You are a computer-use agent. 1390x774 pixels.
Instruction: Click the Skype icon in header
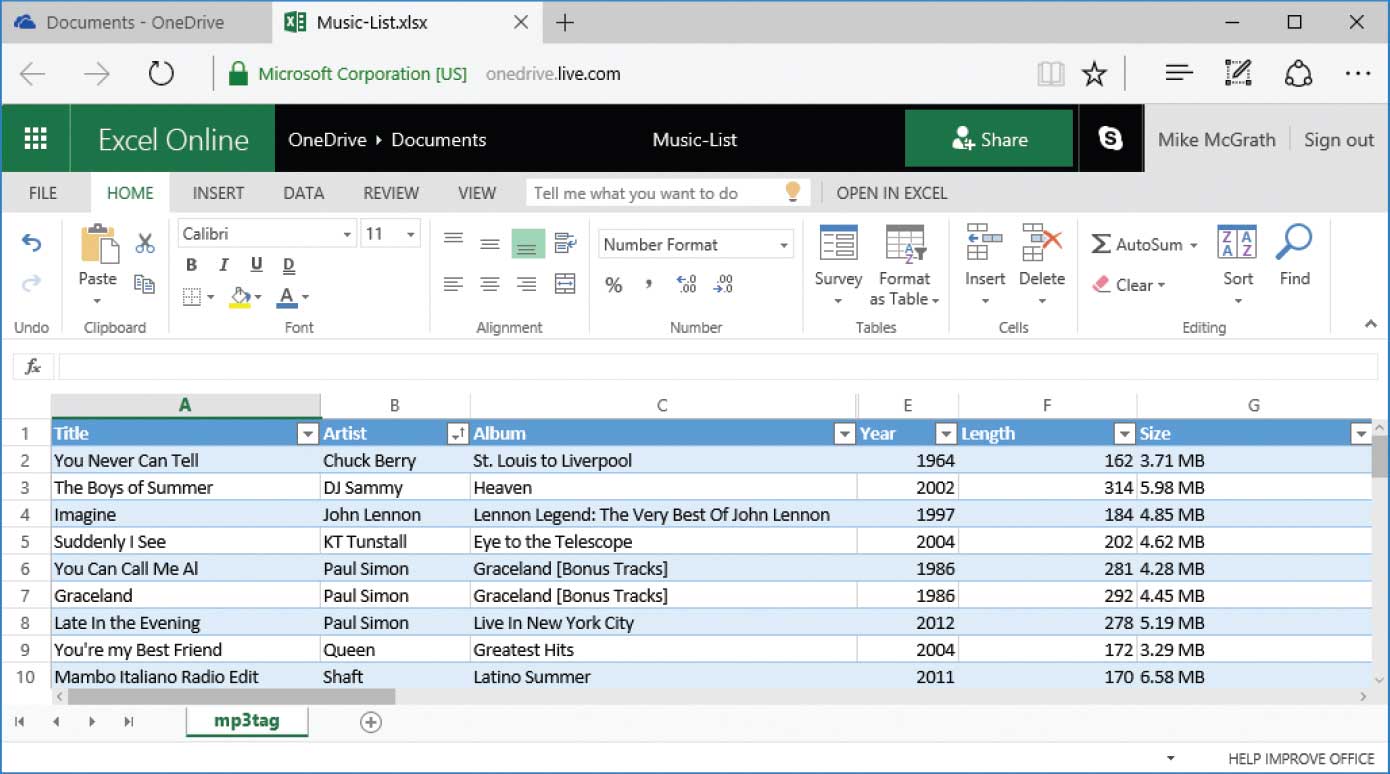[1111, 139]
